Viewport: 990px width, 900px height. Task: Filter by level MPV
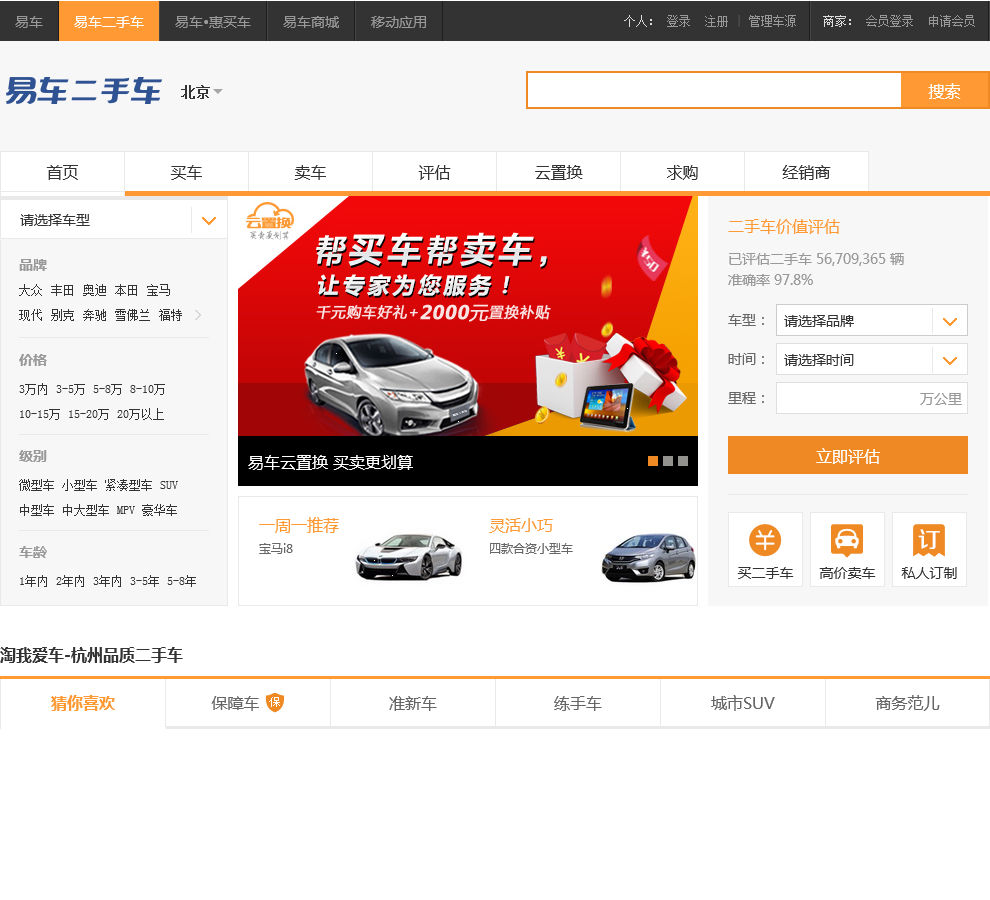point(126,510)
